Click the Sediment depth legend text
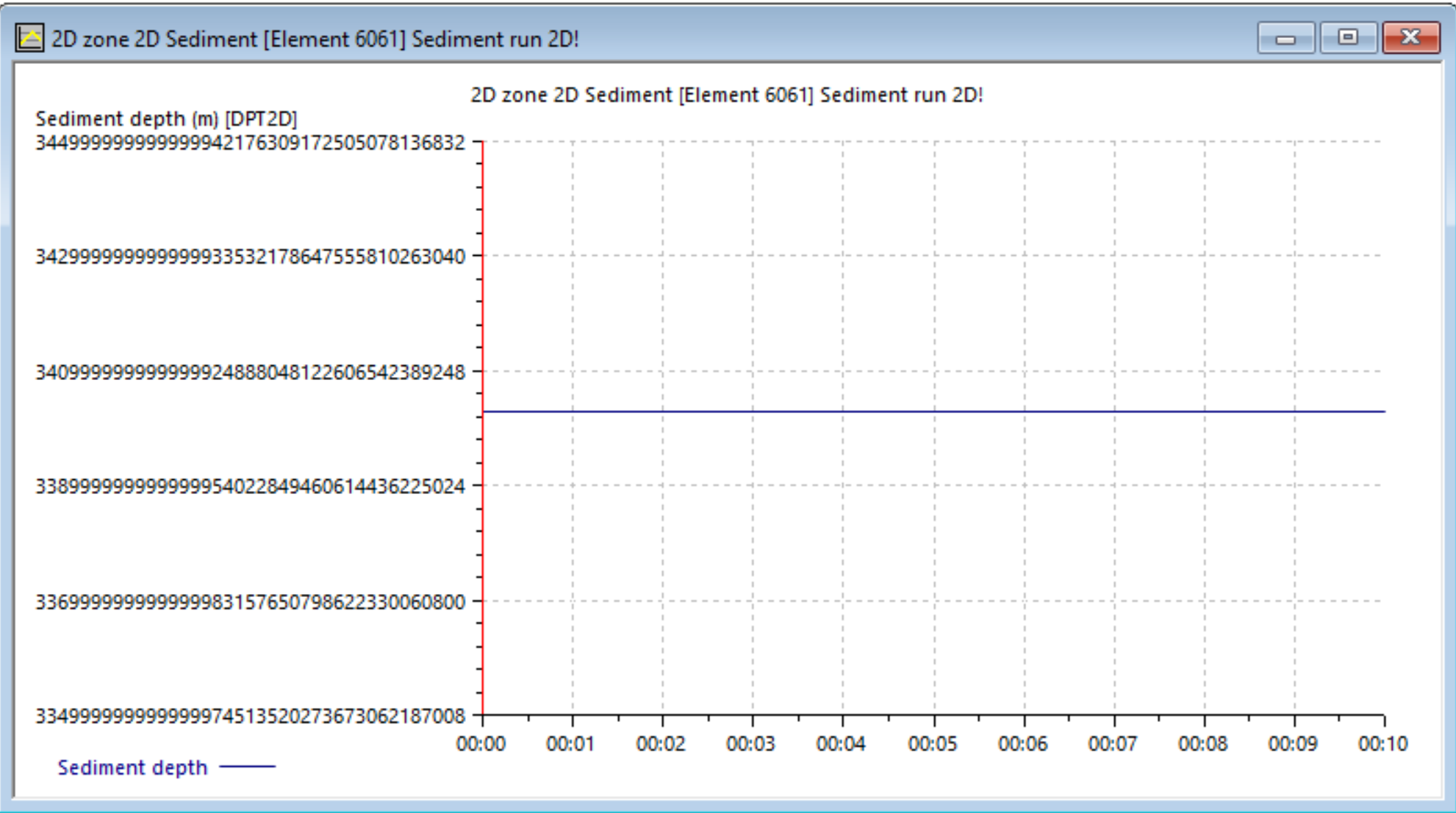 pos(132,768)
